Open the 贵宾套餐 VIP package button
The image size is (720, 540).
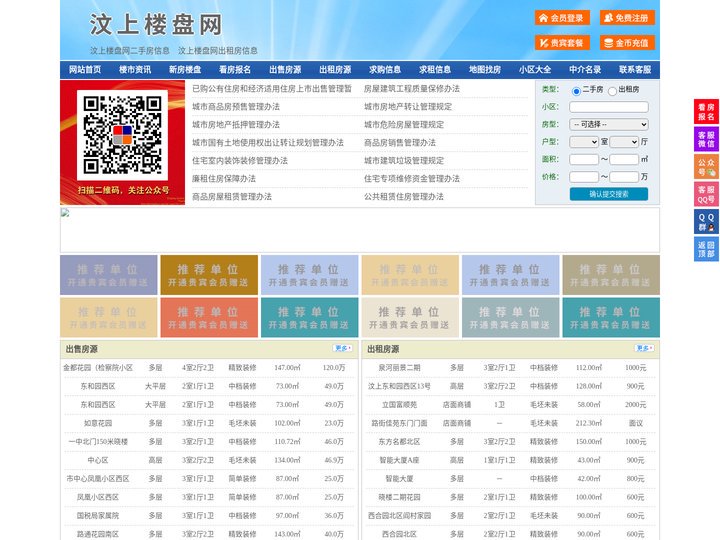(562, 43)
